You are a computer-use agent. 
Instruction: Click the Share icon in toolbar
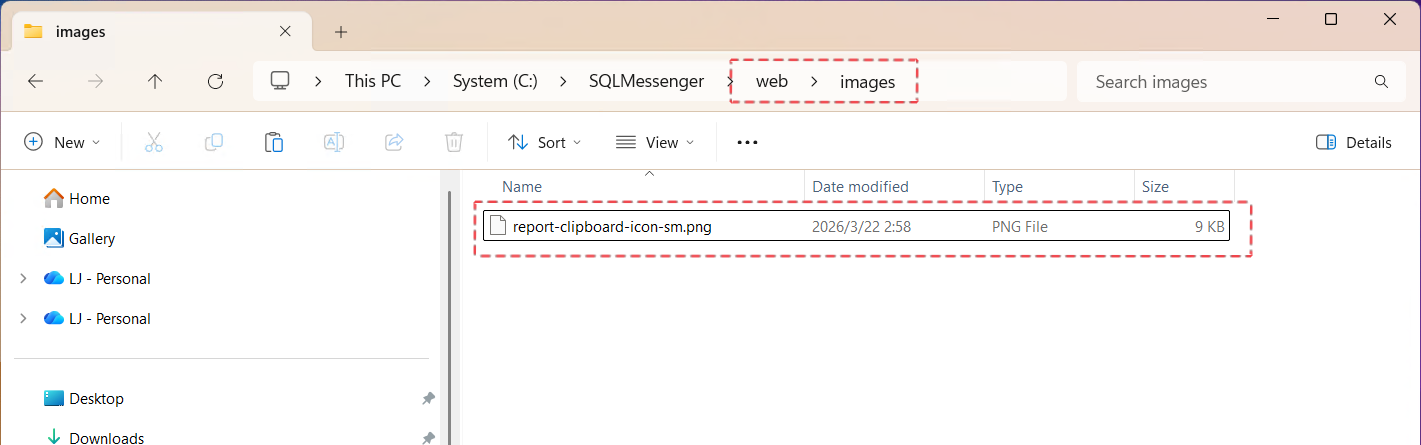[x=394, y=142]
